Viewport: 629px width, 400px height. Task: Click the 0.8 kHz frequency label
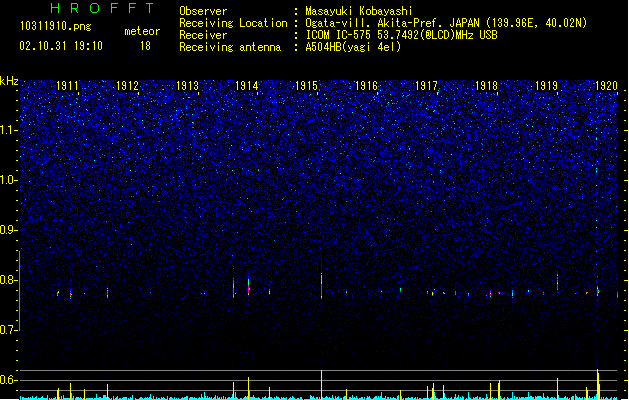point(9,280)
